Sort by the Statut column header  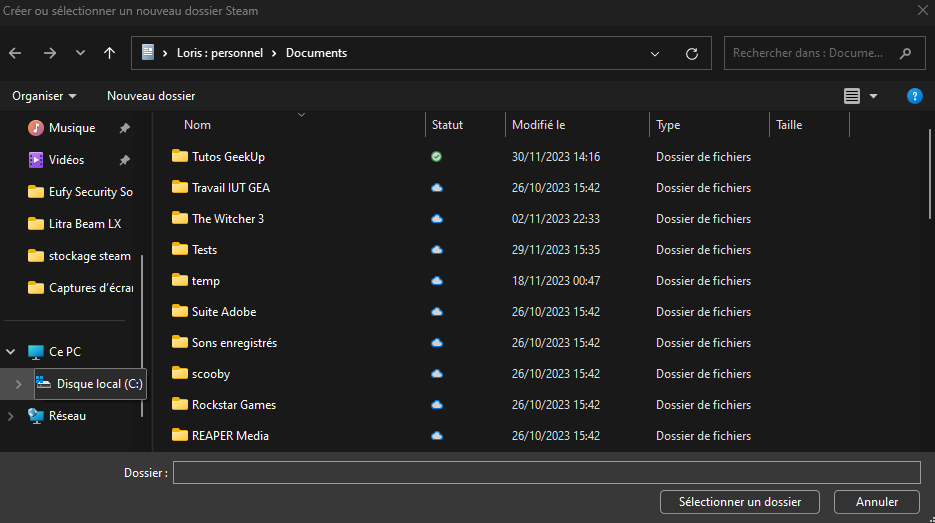tap(447, 125)
